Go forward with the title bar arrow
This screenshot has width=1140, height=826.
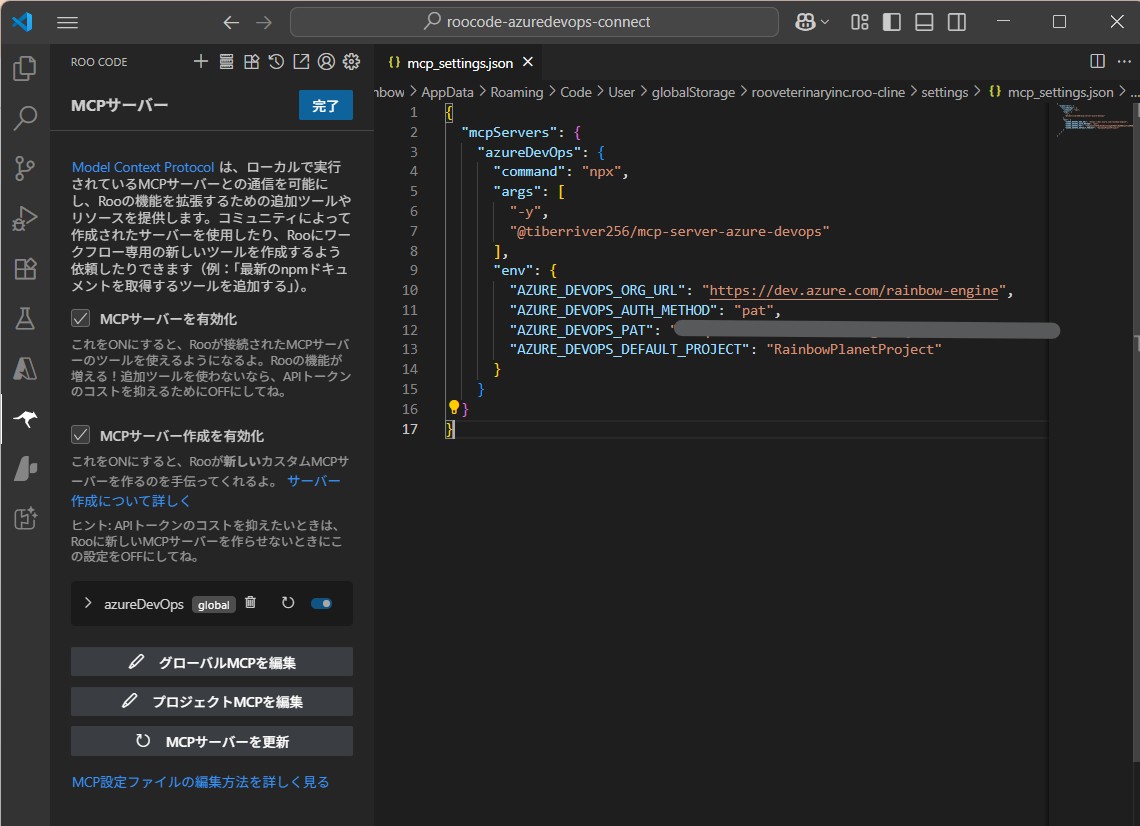pos(263,23)
